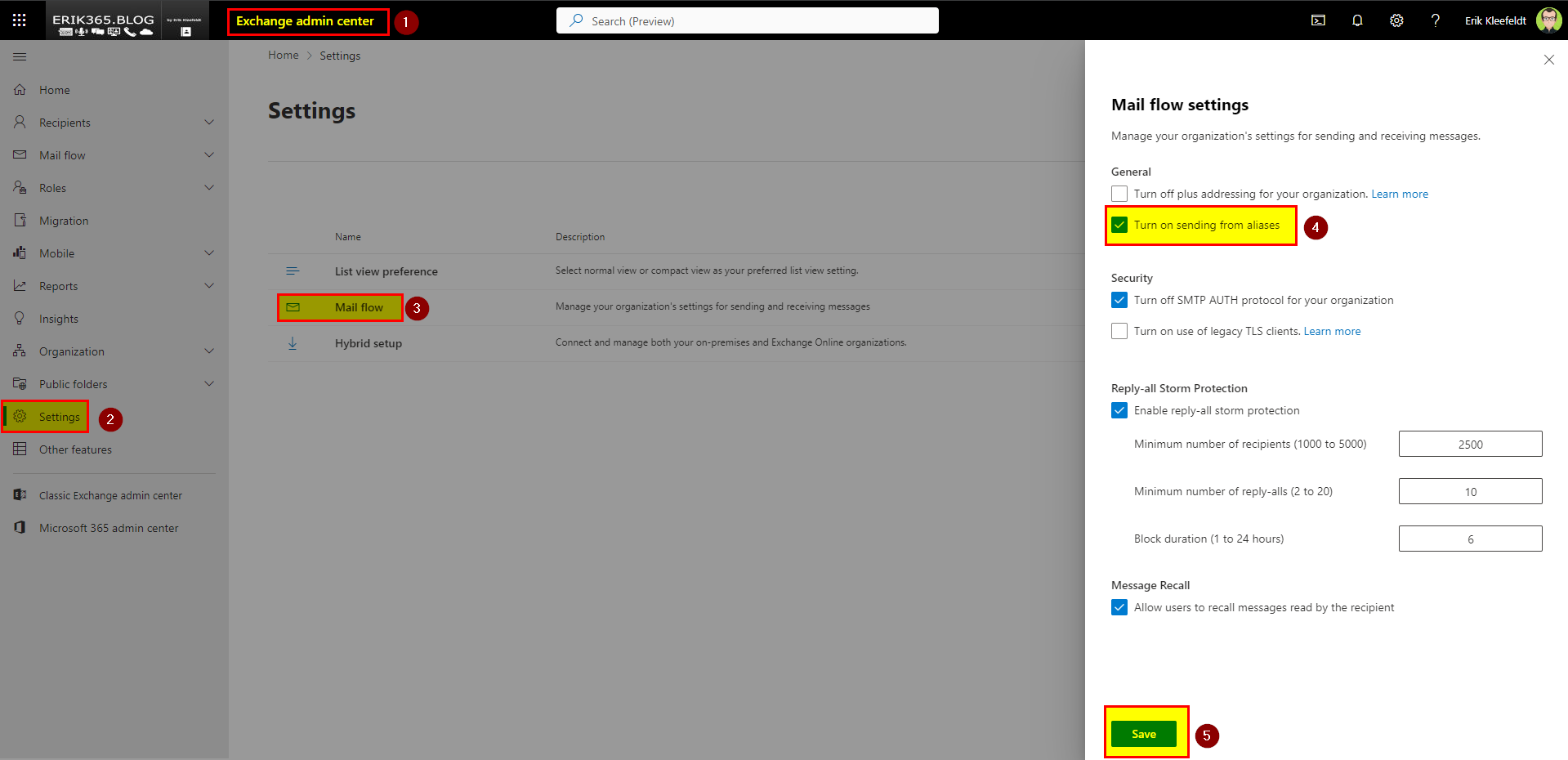
Task: Open the Cloud Shell terminal icon
Action: (x=1318, y=20)
